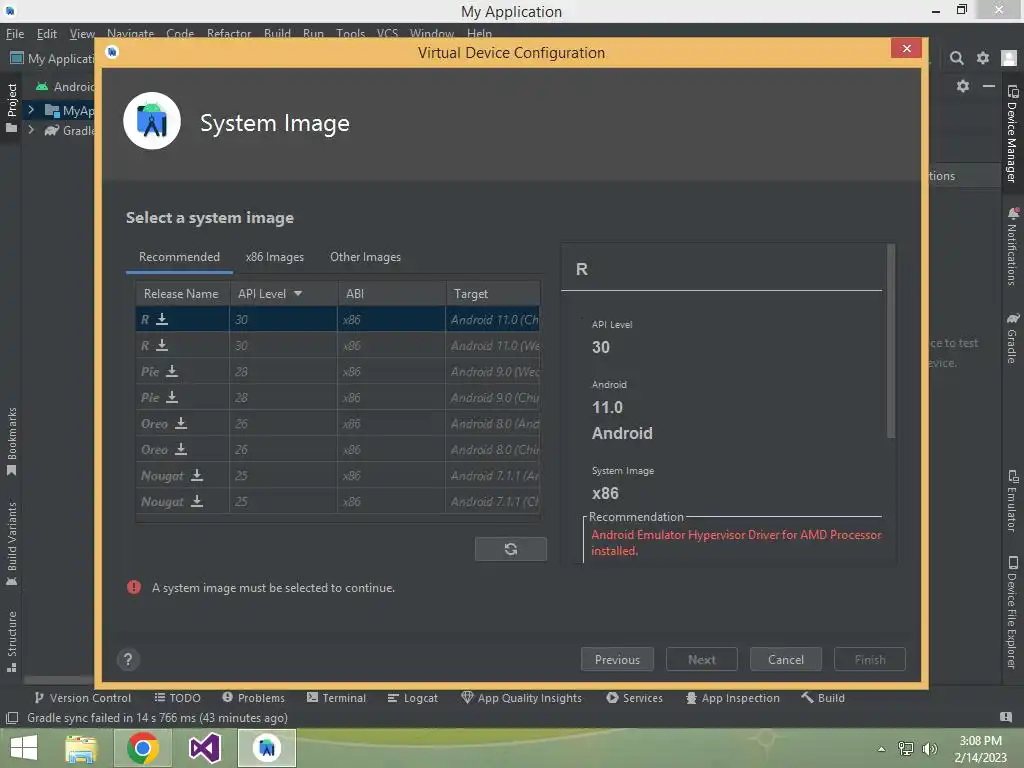The width and height of the screenshot is (1024, 768).
Task: Open the Build tool tab at bottom
Action: pyautogui.click(x=823, y=698)
